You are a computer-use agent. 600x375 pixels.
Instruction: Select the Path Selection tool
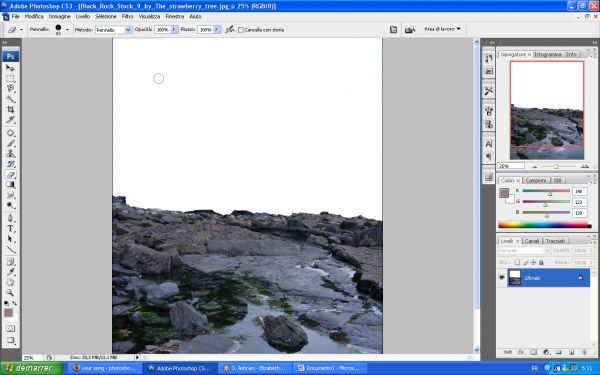(10, 239)
